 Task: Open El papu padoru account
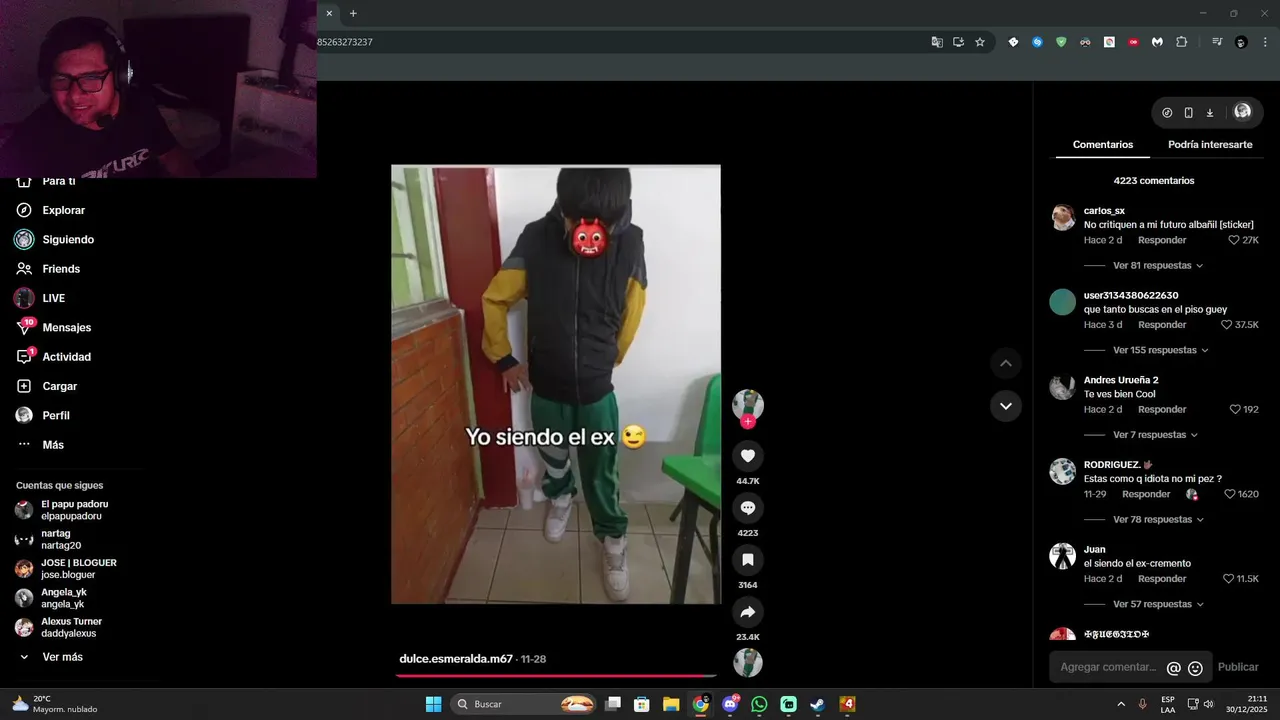pyautogui.click(x=62, y=510)
